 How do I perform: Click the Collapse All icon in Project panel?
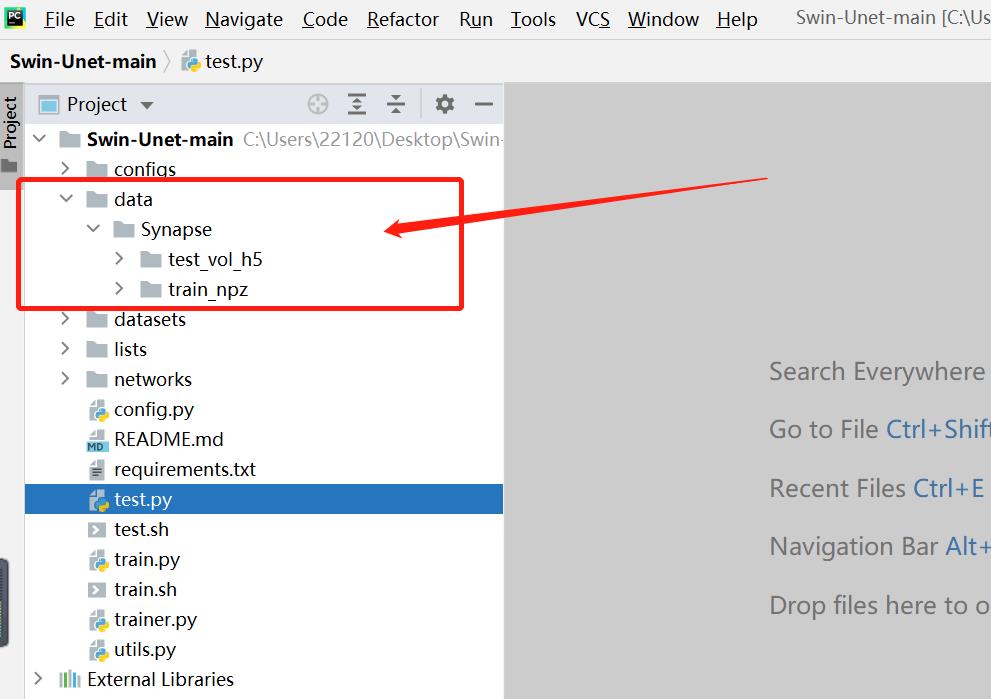point(396,104)
